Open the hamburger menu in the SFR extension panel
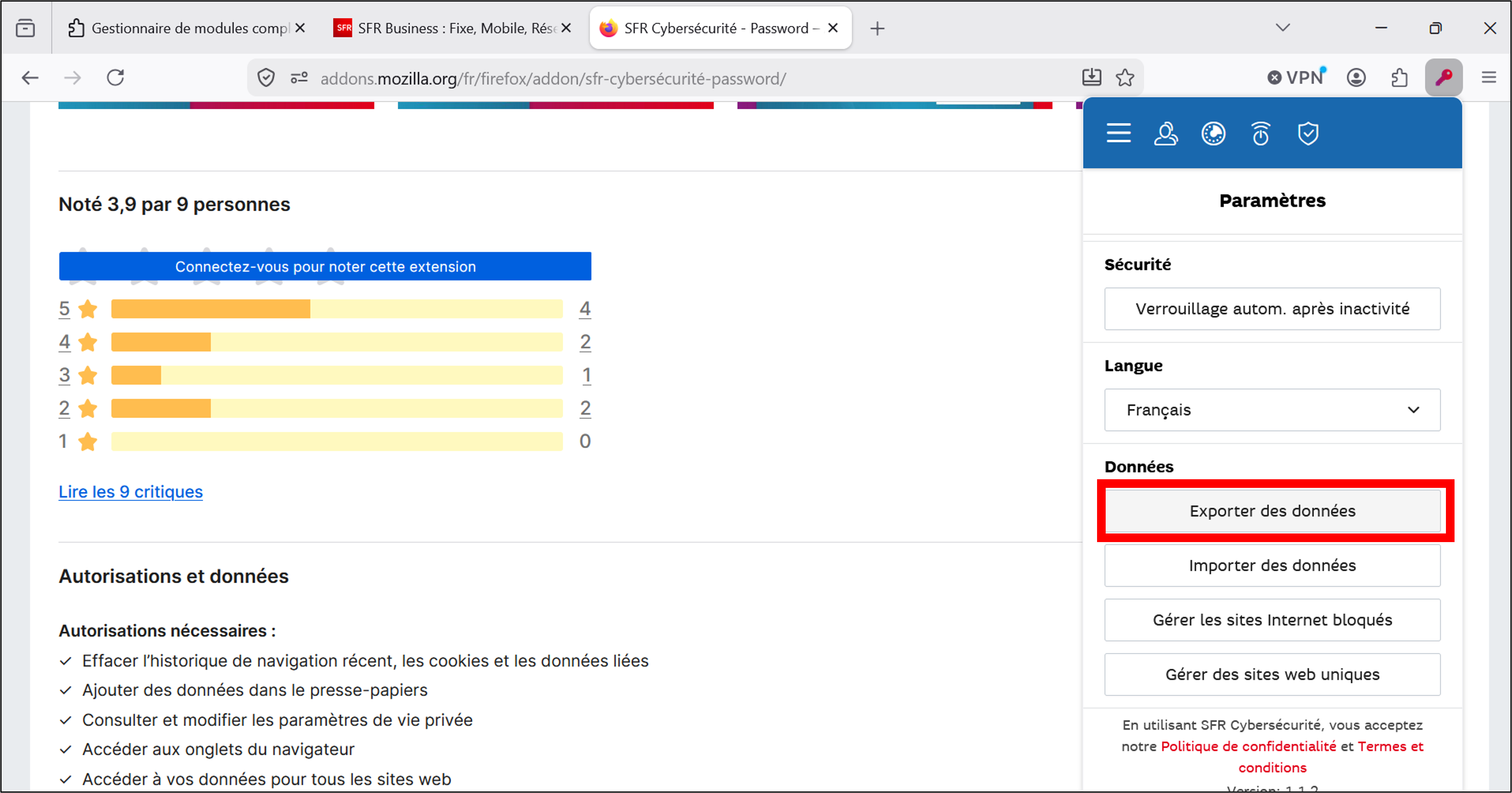 coord(1118,133)
